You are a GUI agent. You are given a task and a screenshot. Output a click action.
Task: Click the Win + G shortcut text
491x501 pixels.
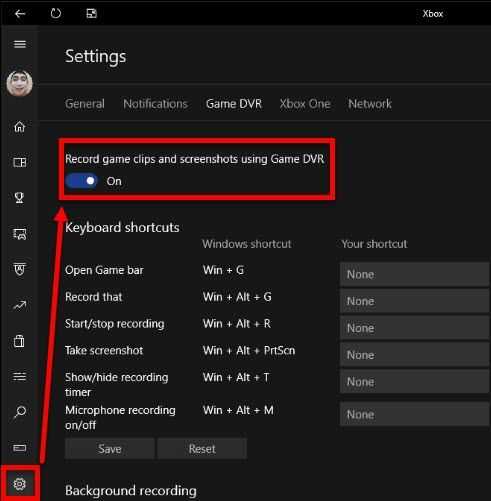pos(223,270)
